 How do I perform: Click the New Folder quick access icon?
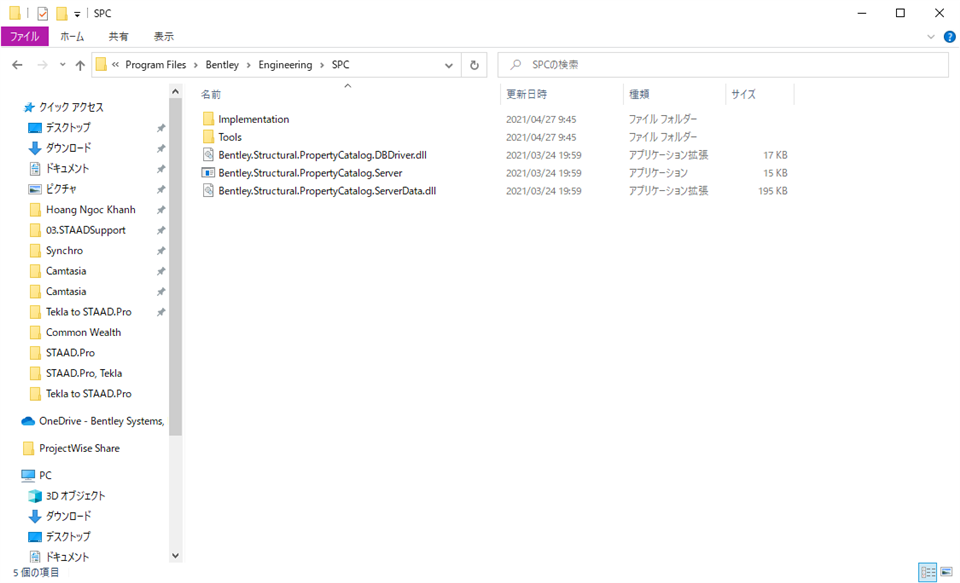coord(61,13)
